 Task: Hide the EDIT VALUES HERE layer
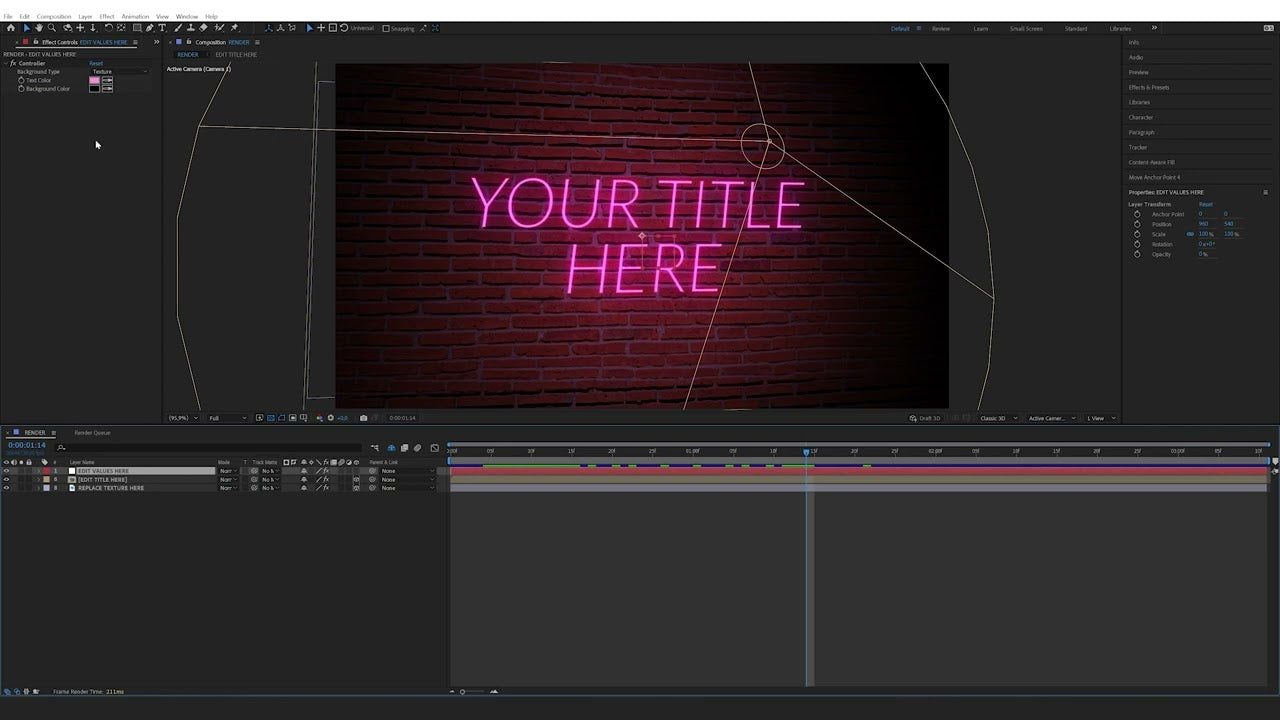click(5, 471)
